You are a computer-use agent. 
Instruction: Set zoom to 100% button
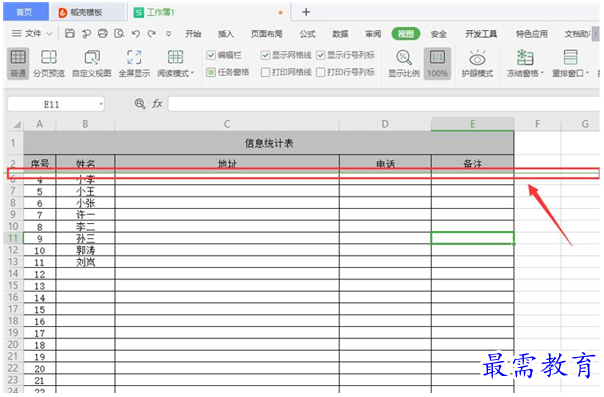pos(437,64)
